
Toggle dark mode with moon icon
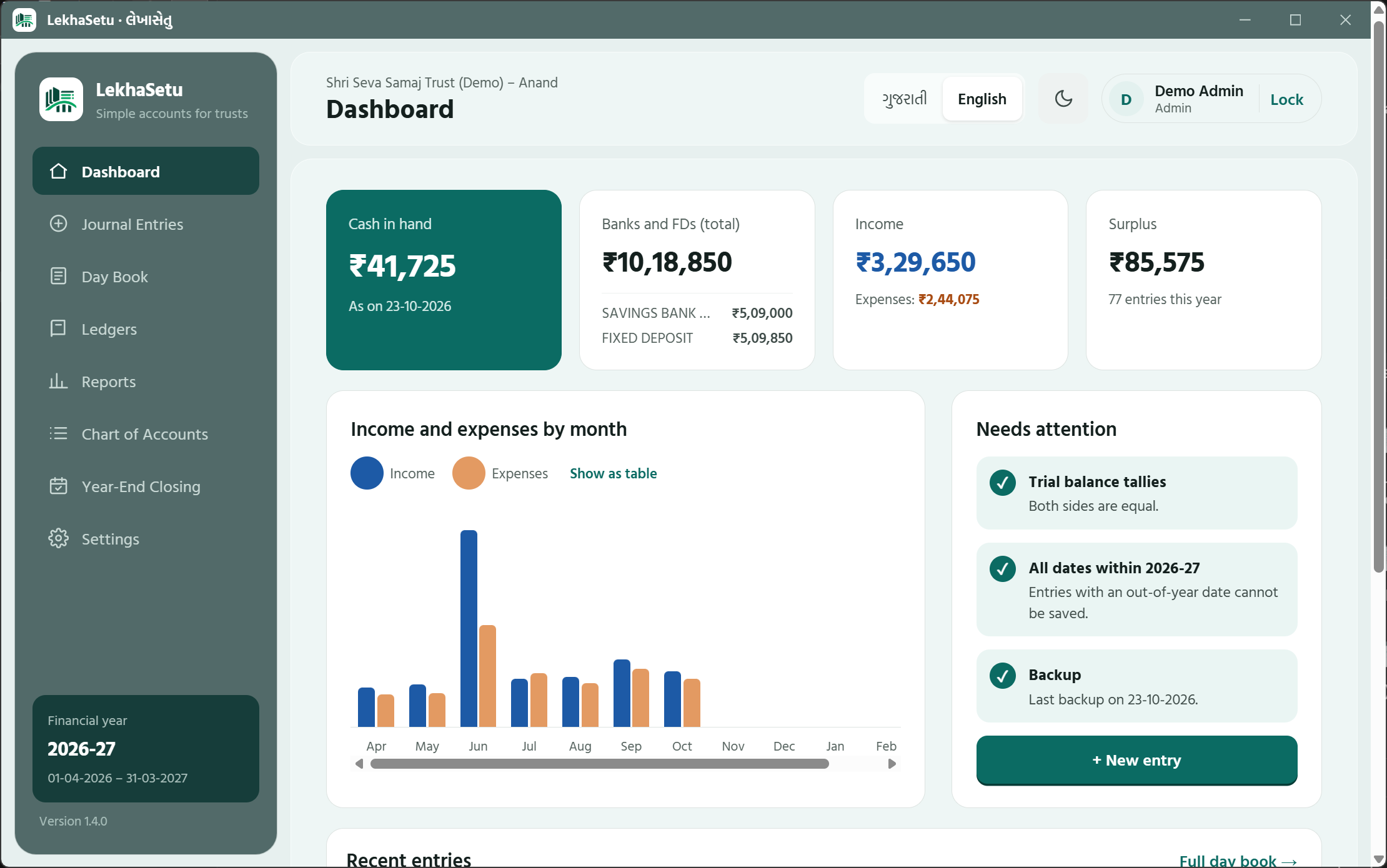tap(1063, 99)
